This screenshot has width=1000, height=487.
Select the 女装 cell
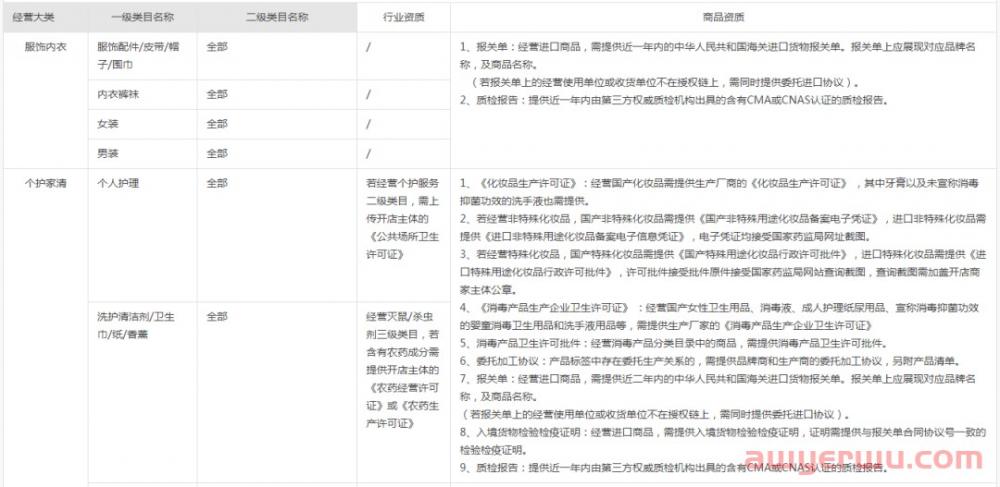pos(142,124)
